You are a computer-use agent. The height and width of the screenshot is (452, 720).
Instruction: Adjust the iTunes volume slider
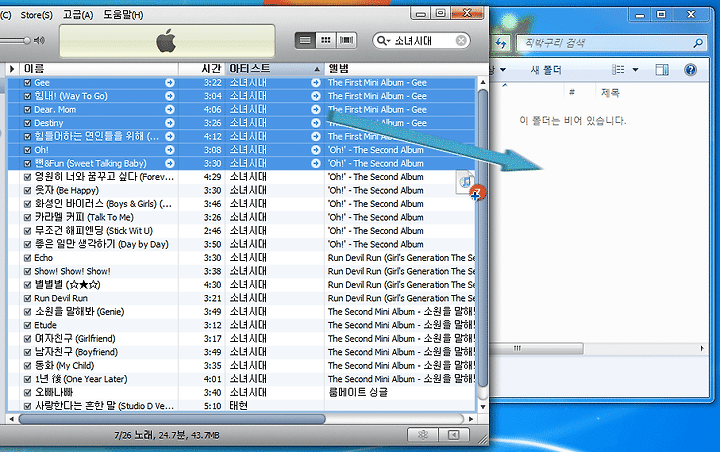click(26, 40)
